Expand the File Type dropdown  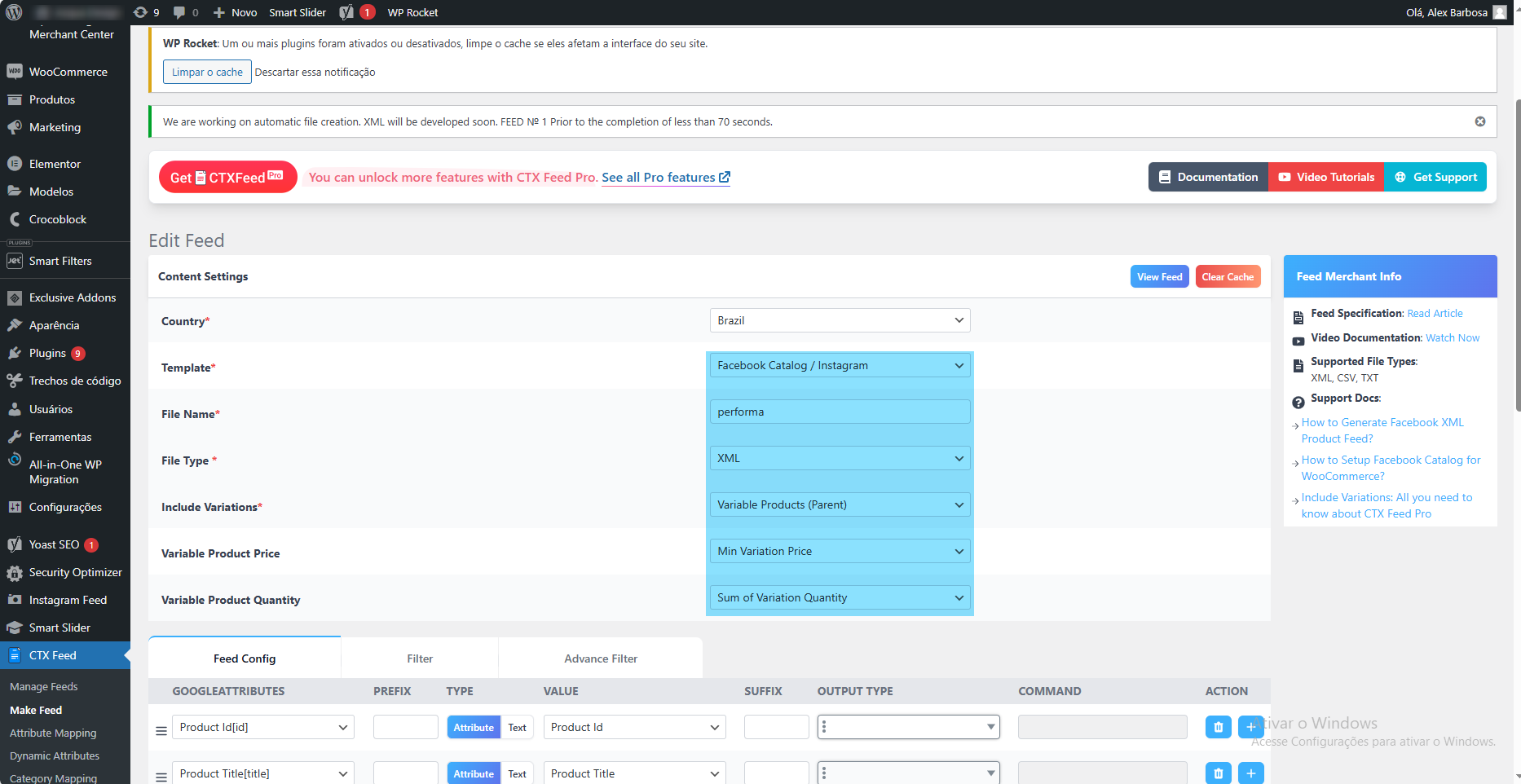839,458
